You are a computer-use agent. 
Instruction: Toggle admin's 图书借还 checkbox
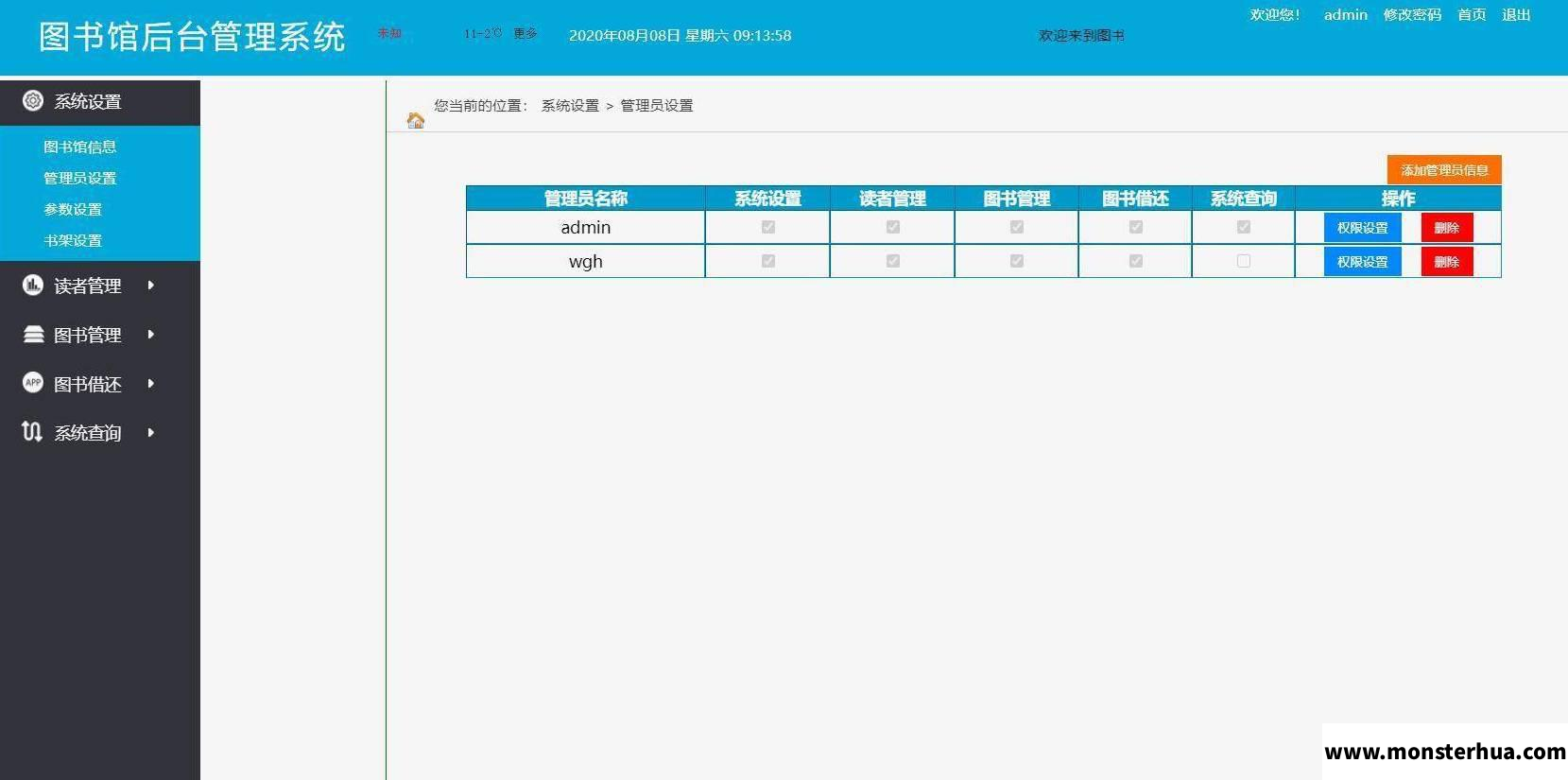[1136, 227]
